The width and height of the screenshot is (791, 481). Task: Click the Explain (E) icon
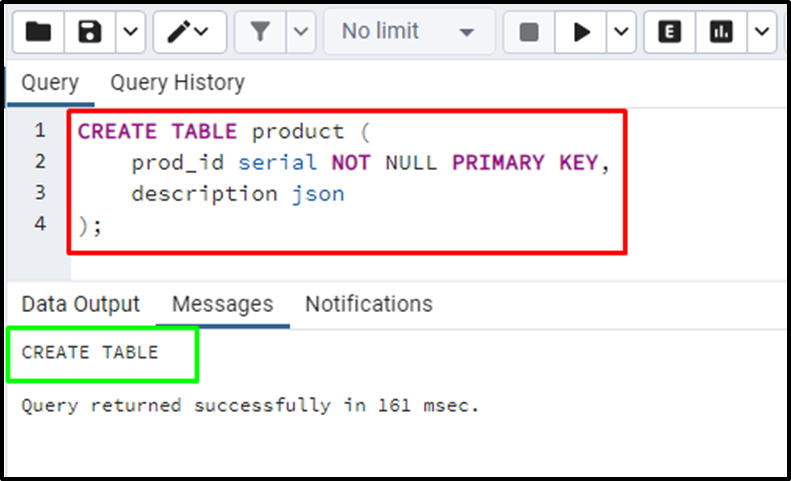[669, 32]
